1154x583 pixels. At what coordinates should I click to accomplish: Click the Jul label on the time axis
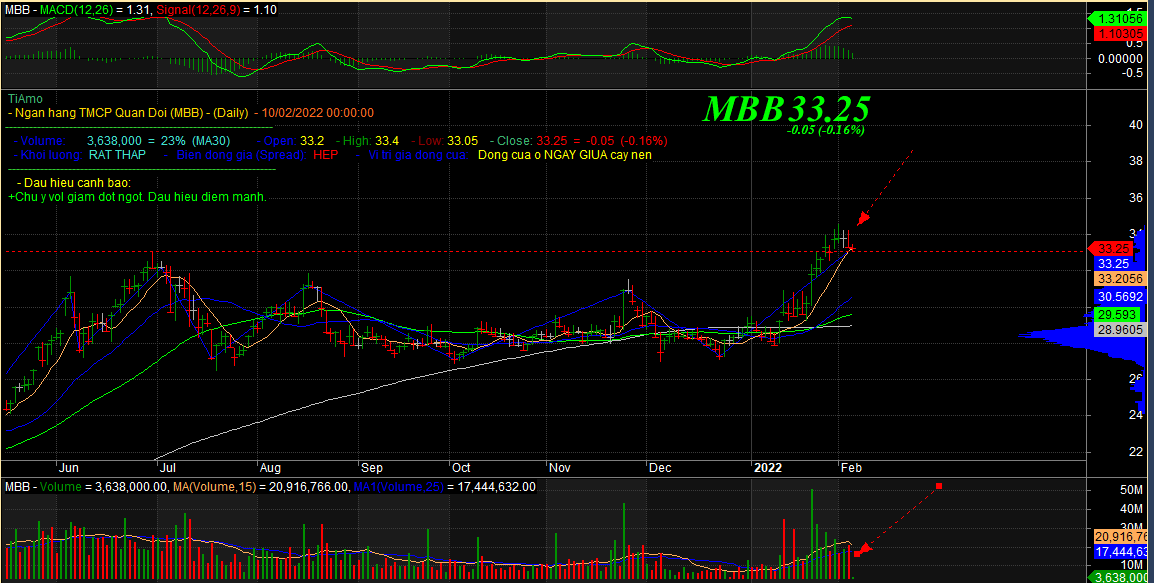(167, 467)
